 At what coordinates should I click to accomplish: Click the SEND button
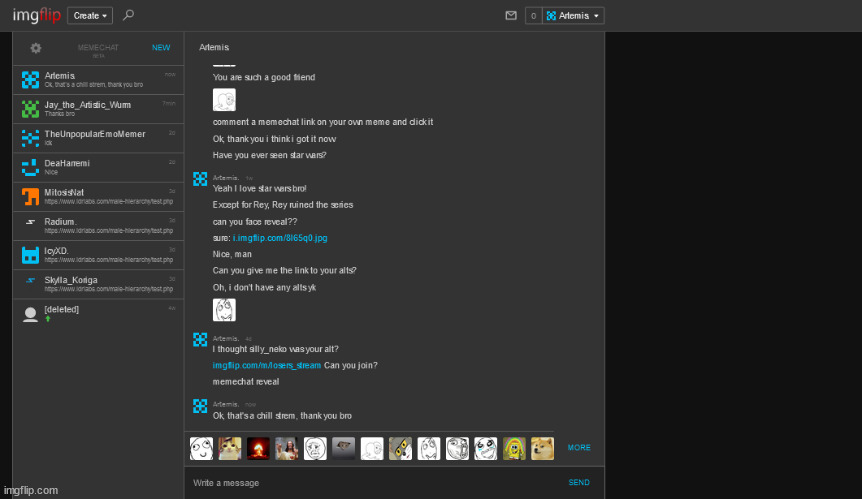(x=579, y=482)
